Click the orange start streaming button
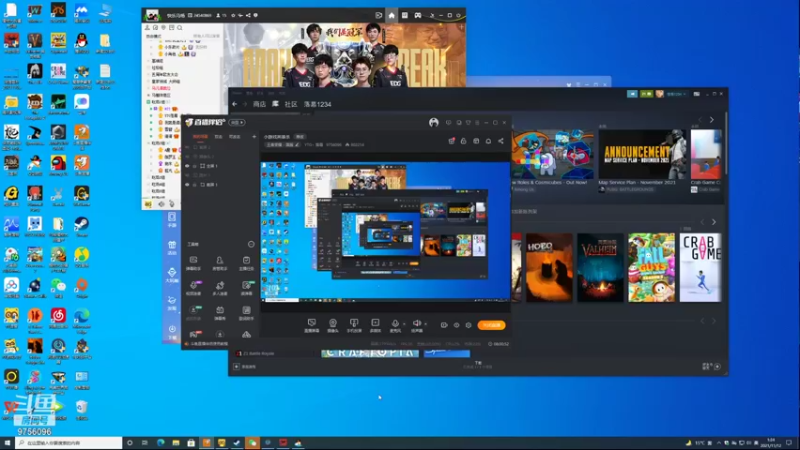The image size is (800, 450). point(491,325)
